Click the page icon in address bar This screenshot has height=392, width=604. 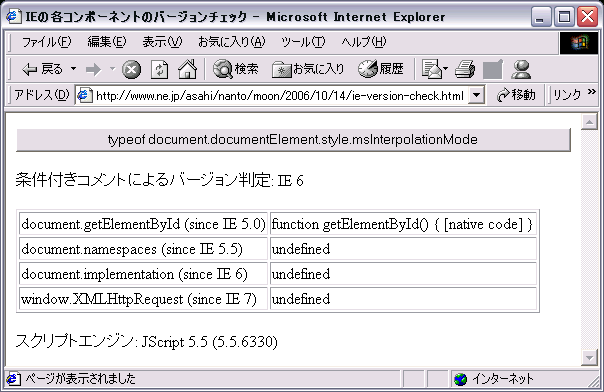click(x=84, y=95)
